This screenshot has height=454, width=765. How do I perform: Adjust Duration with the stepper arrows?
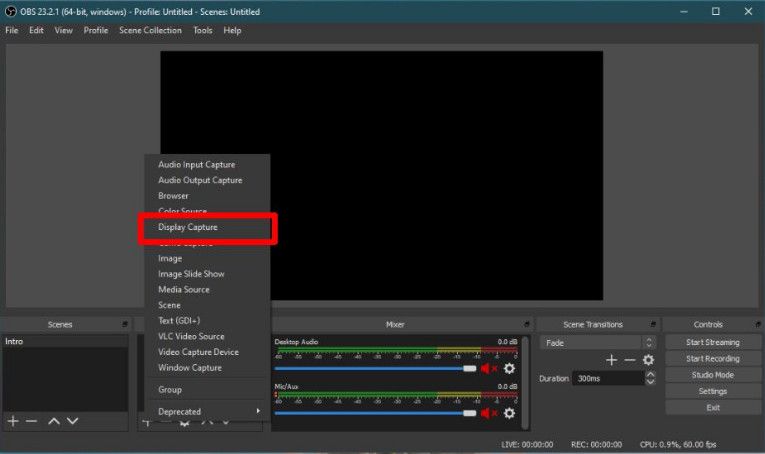click(x=651, y=379)
